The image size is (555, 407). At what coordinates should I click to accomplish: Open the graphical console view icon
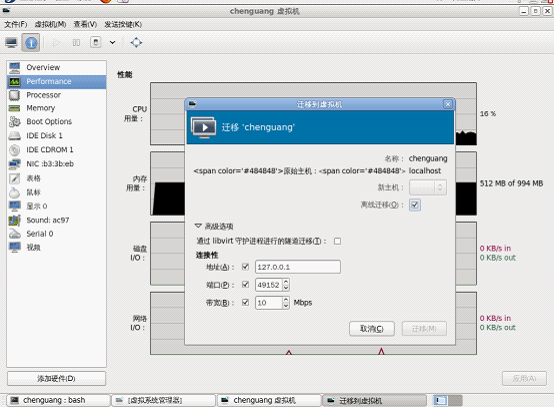tap(11, 43)
